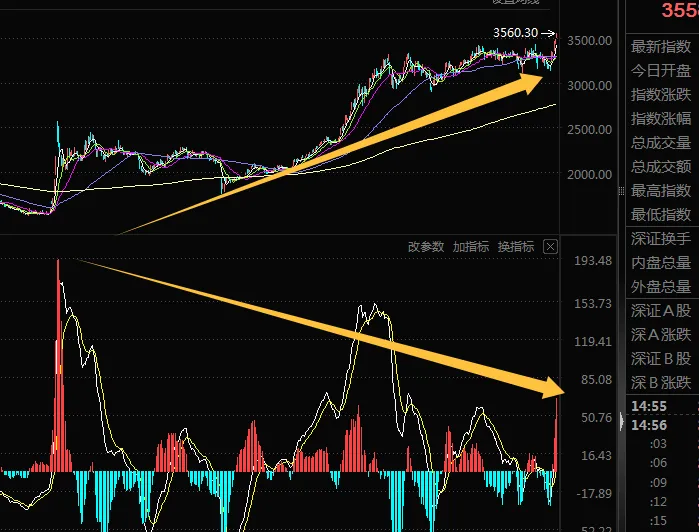Click the -17.89 indicator axis value
This screenshot has height=532, width=699.
(x=594, y=494)
